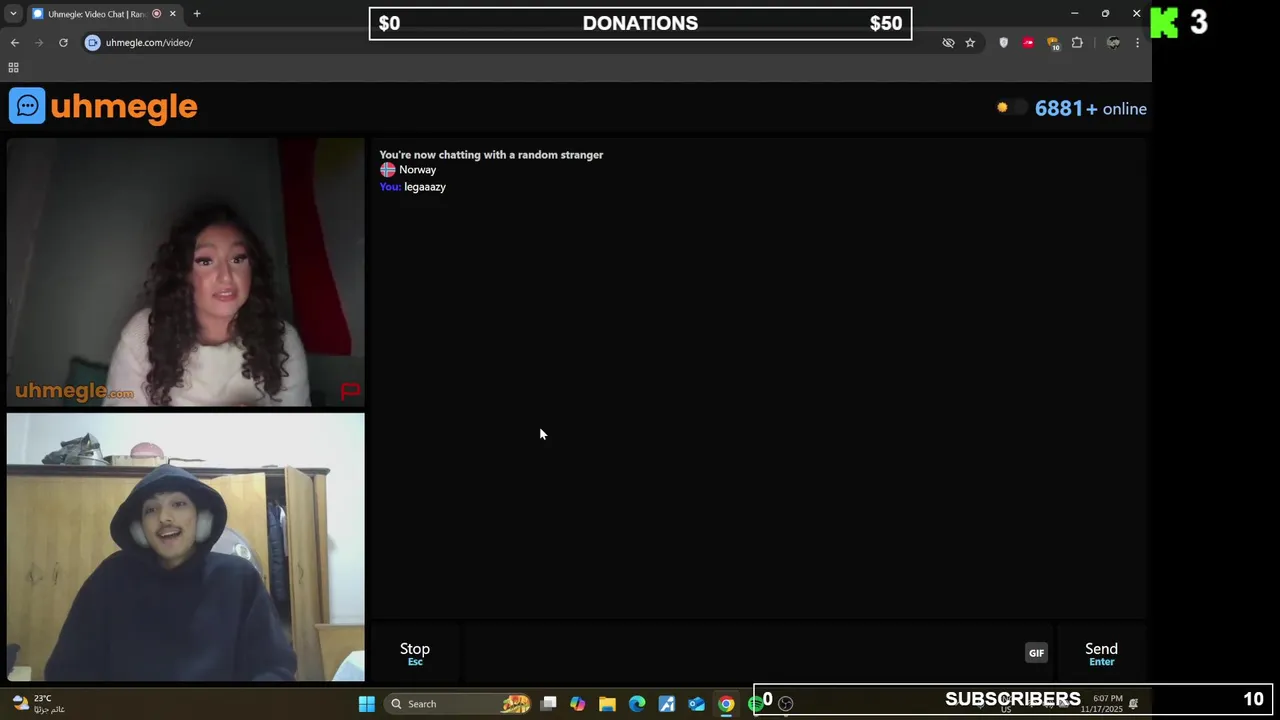Click the Norway flag icon in chat
The width and height of the screenshot is (1280, 720).
click(388, 170)
